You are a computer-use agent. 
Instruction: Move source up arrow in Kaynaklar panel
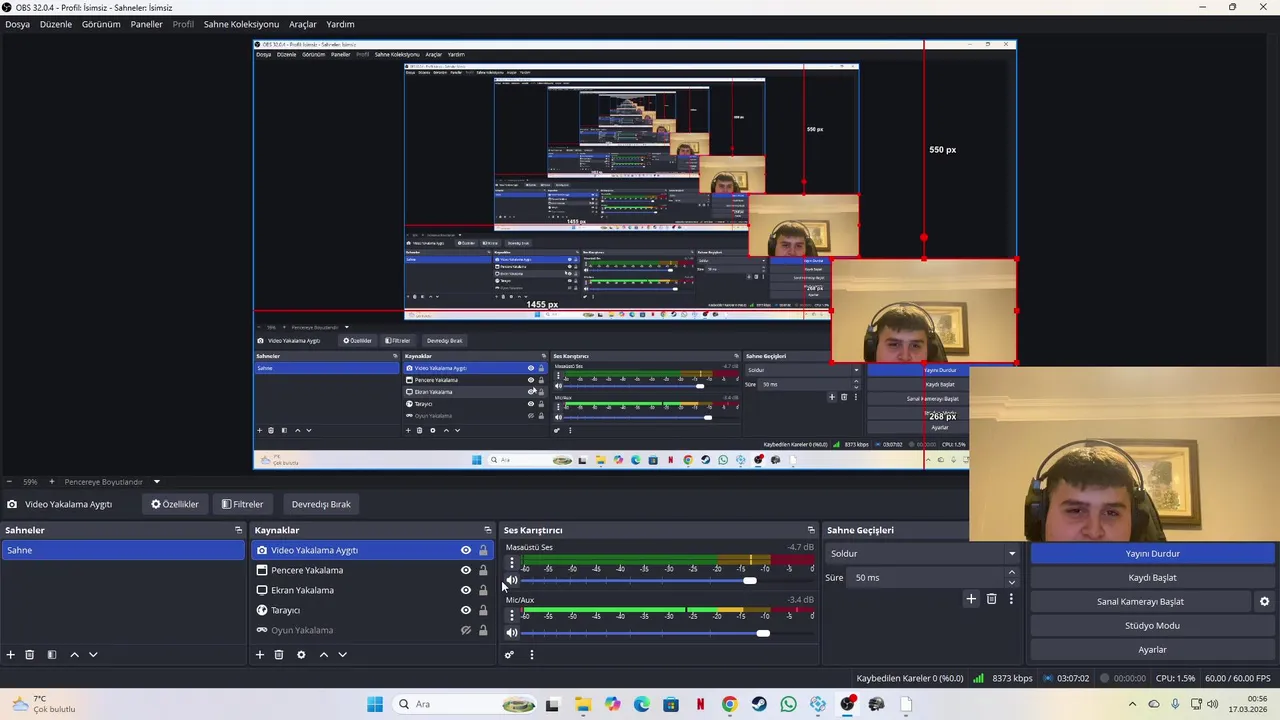(x=323, y=654)
